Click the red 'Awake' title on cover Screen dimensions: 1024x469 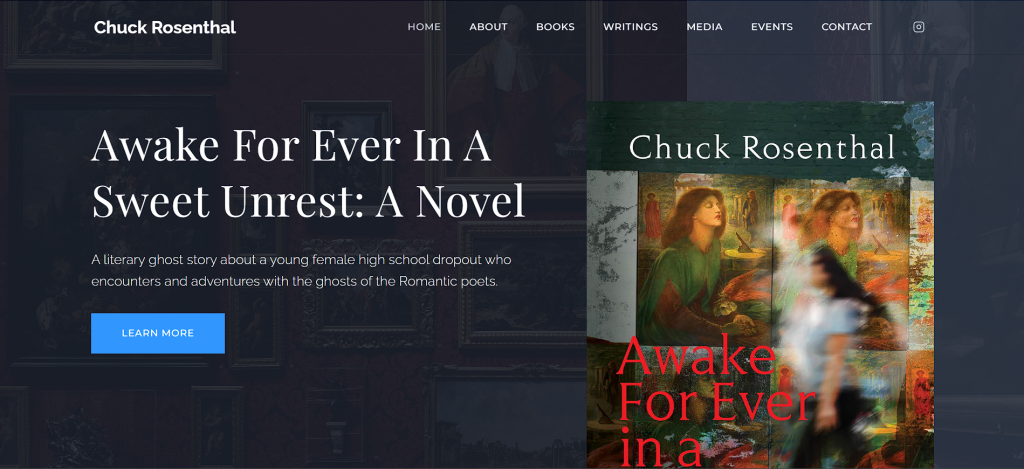pyautogui.click(x=696, y=356)
